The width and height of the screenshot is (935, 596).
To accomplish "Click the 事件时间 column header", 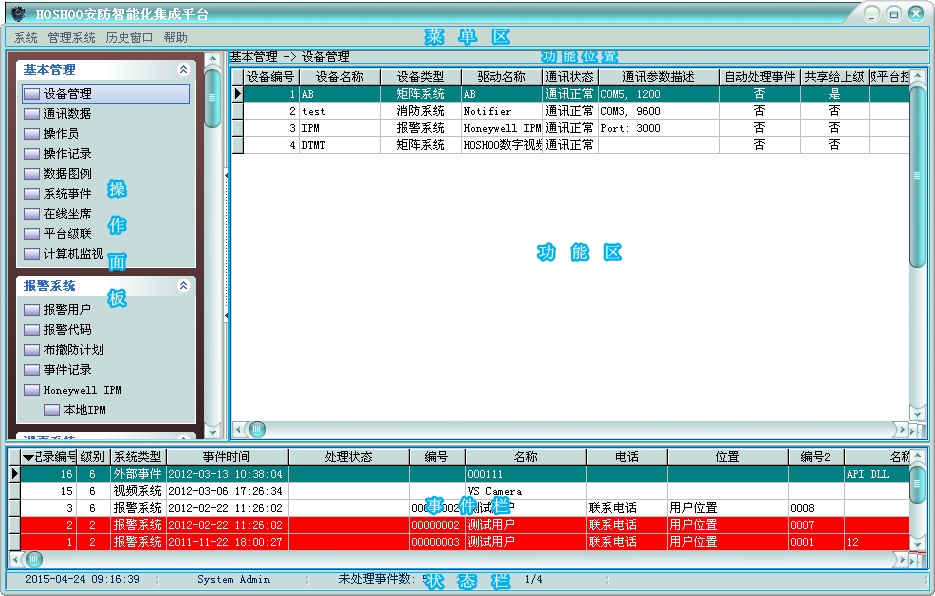I will (x=226, y=457).
